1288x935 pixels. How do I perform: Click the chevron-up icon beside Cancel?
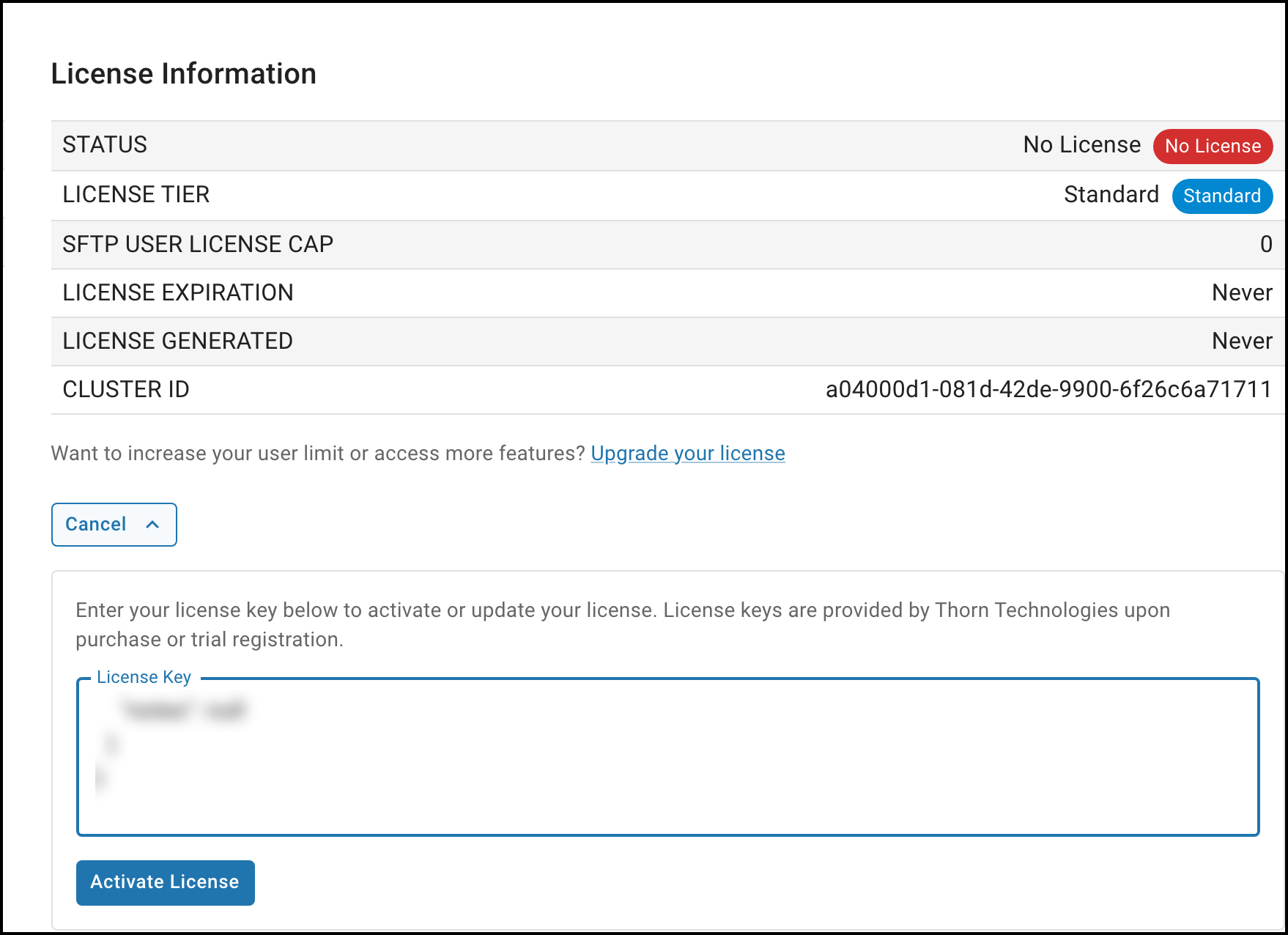(x=152, y=525)
